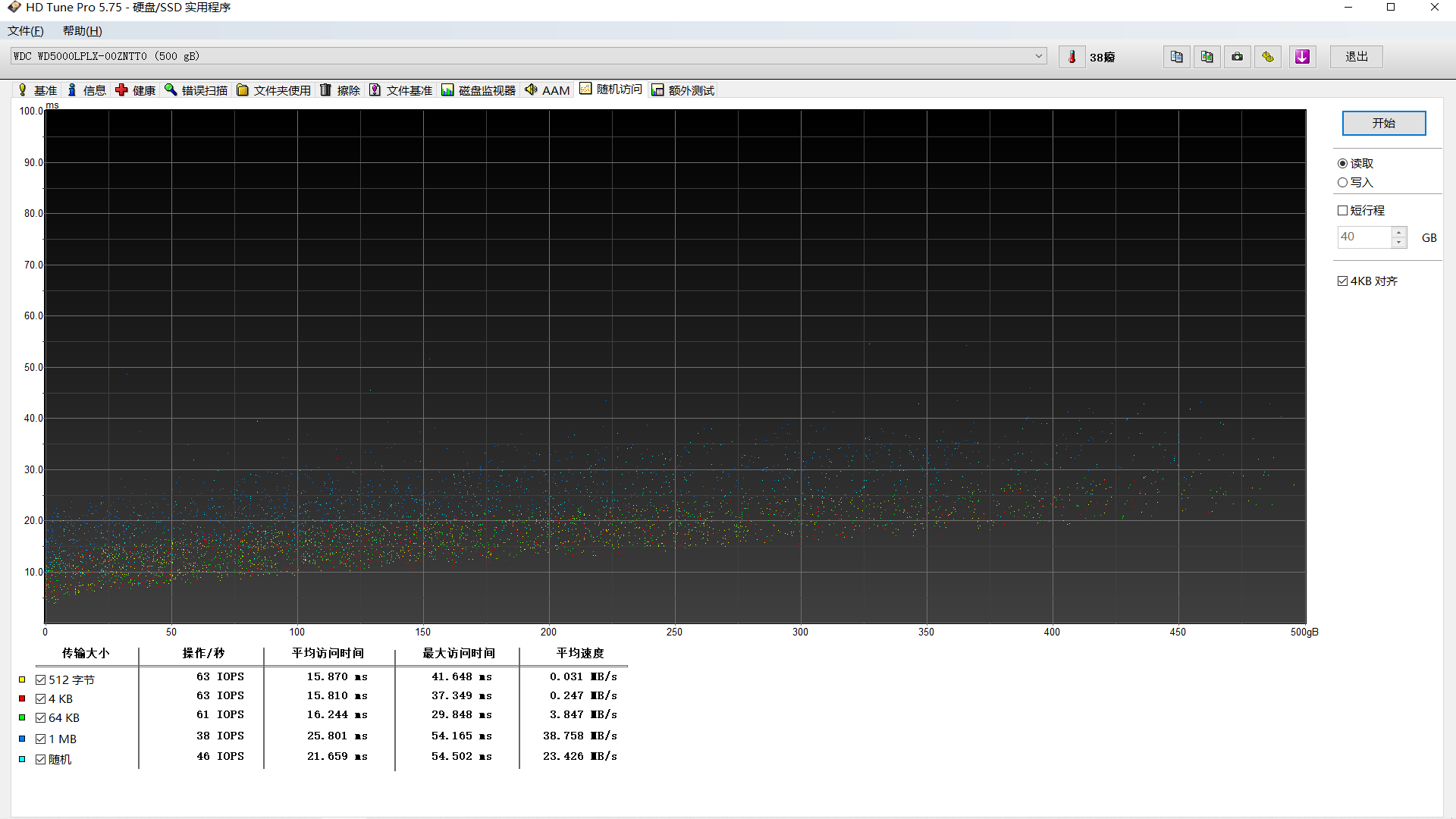The height and width of the screenshot is (819, 1456).
Task: Uncheck the 4 KB transfer size checkbox
Action: [41, 699]
